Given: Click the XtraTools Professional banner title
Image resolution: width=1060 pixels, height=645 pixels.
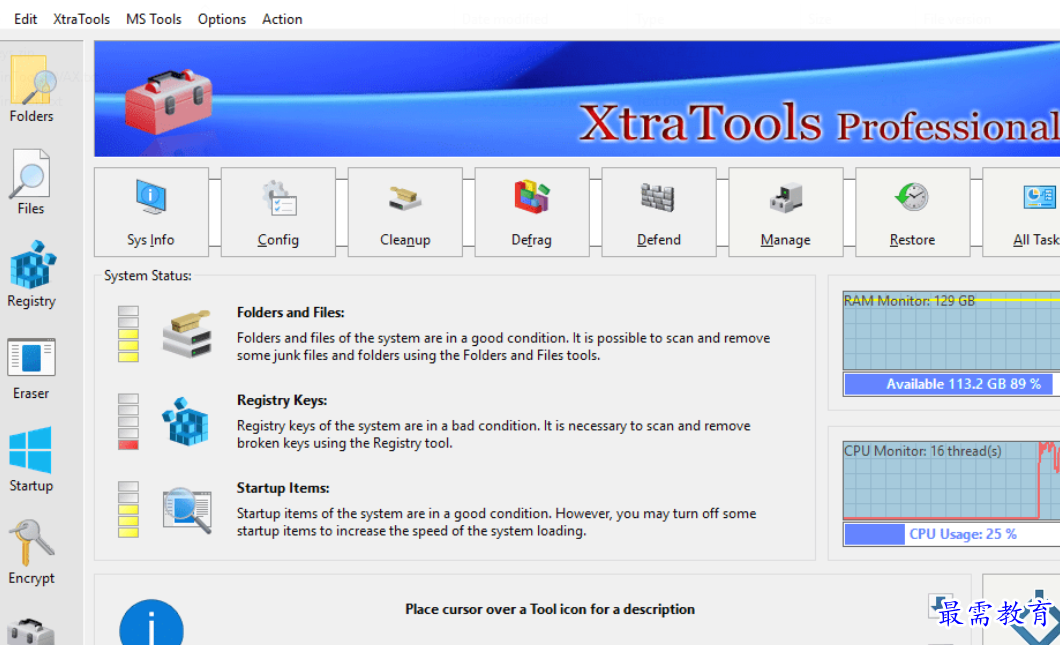Looking at the screenshot, I should click(819, 123).
